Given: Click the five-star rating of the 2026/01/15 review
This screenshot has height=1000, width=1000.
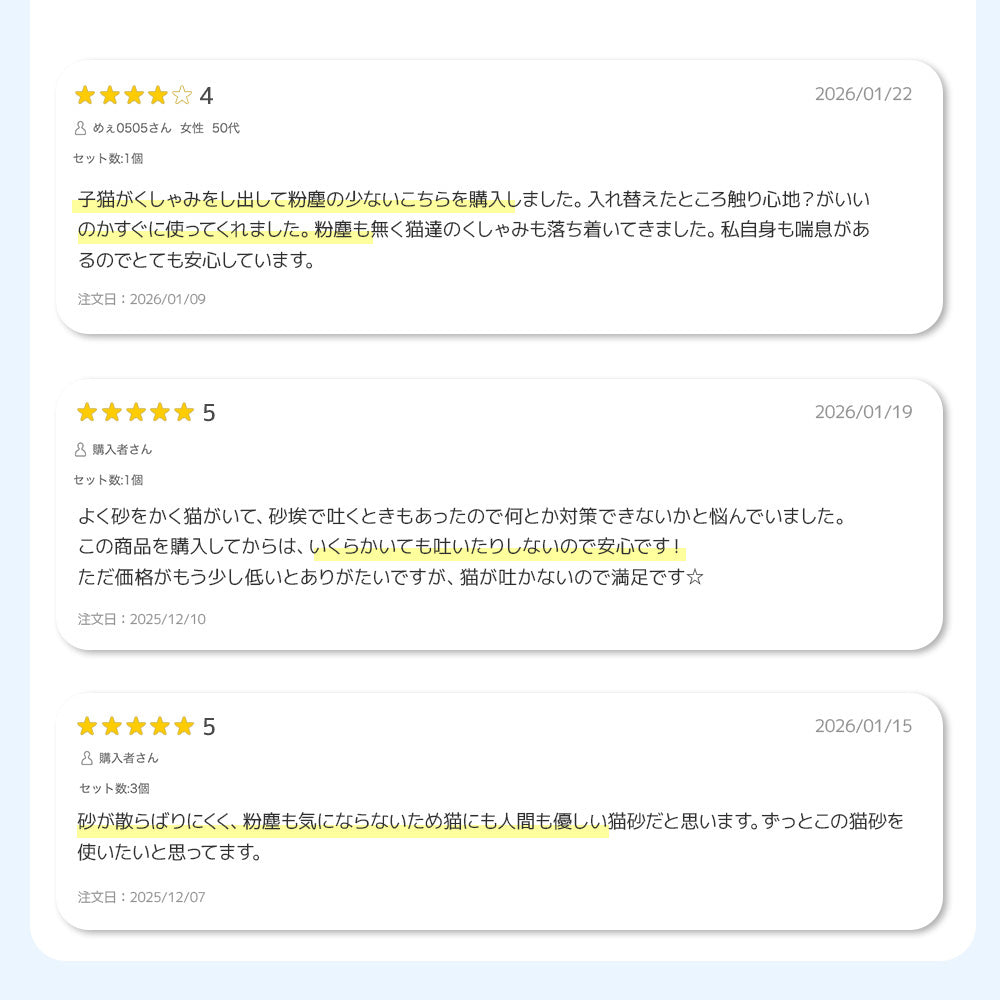Looking at the screenshot, I should [x=135, y=726].
